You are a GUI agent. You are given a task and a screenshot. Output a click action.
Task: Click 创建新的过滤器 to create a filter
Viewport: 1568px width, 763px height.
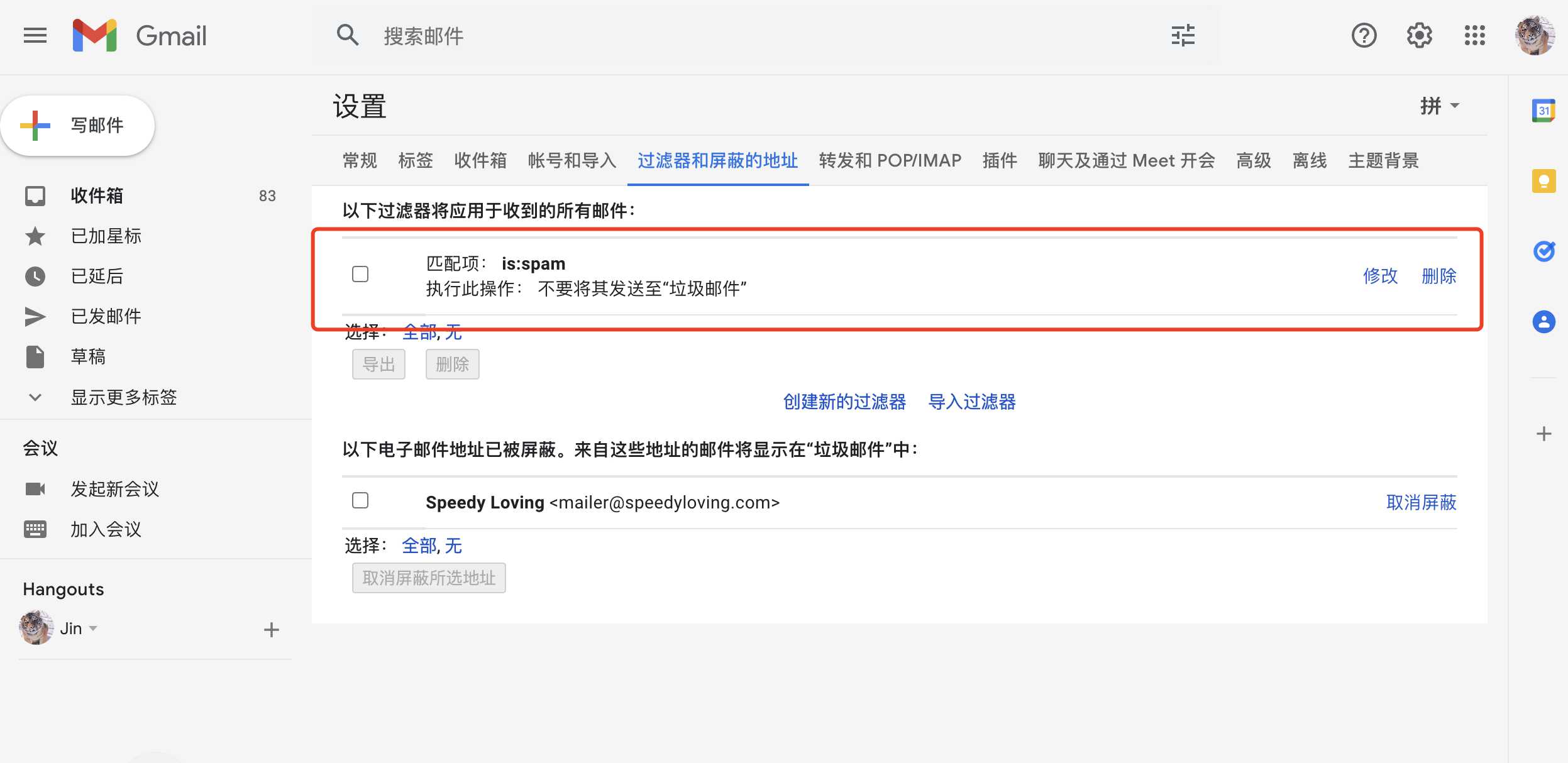(844, 402)
